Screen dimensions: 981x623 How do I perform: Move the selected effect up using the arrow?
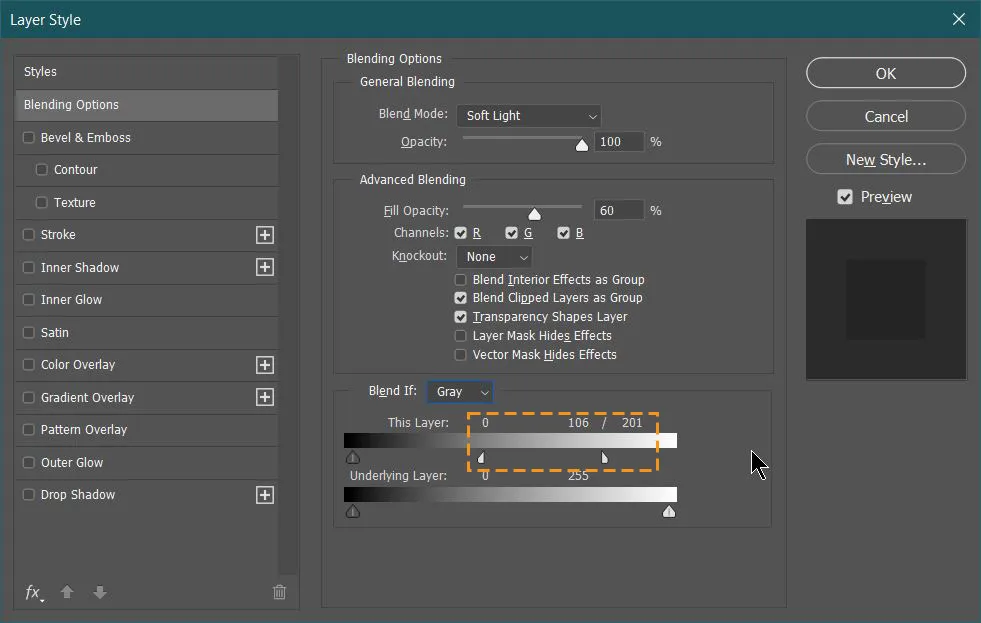pos(66,592)
